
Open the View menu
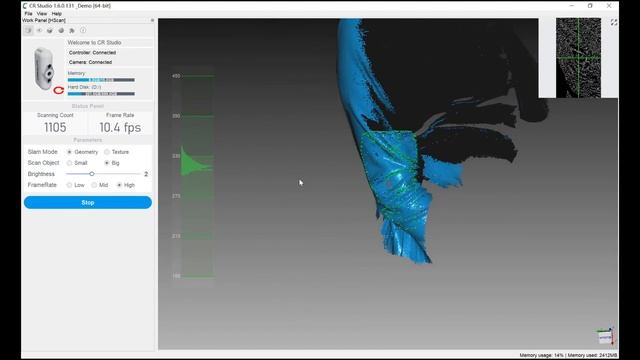pos(42,13)
